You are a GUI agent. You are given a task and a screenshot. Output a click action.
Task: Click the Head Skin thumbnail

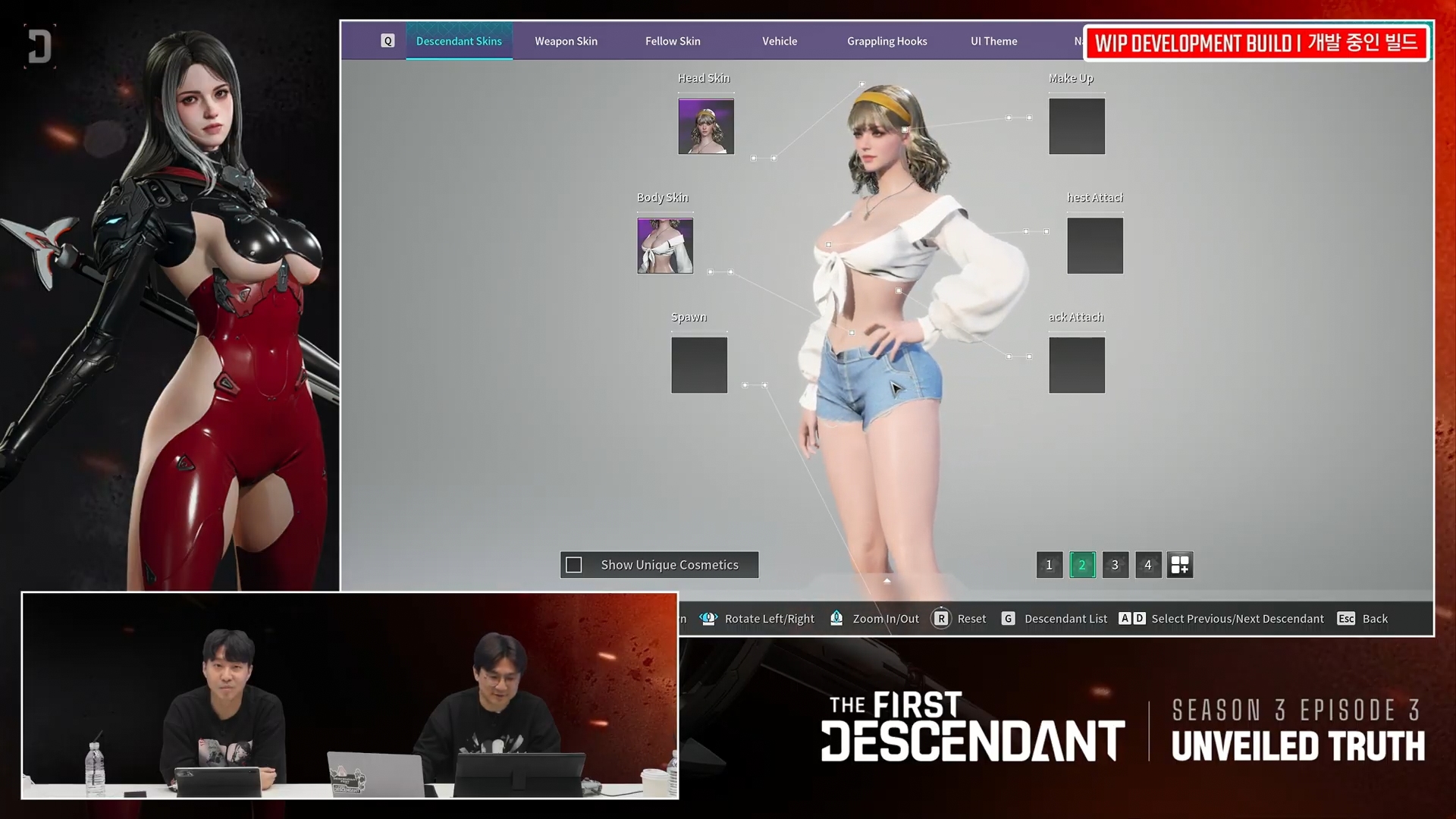click(x=706, y=127)
